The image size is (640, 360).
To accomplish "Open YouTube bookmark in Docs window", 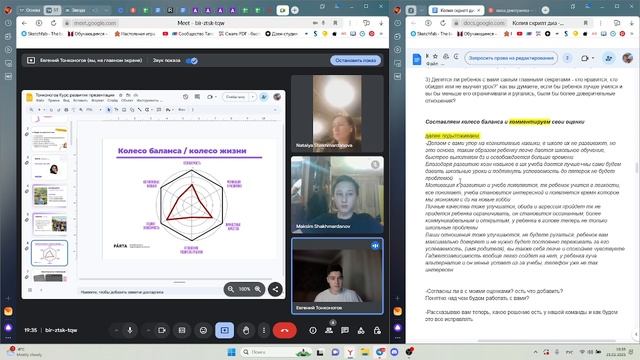I will coord(520,34).
